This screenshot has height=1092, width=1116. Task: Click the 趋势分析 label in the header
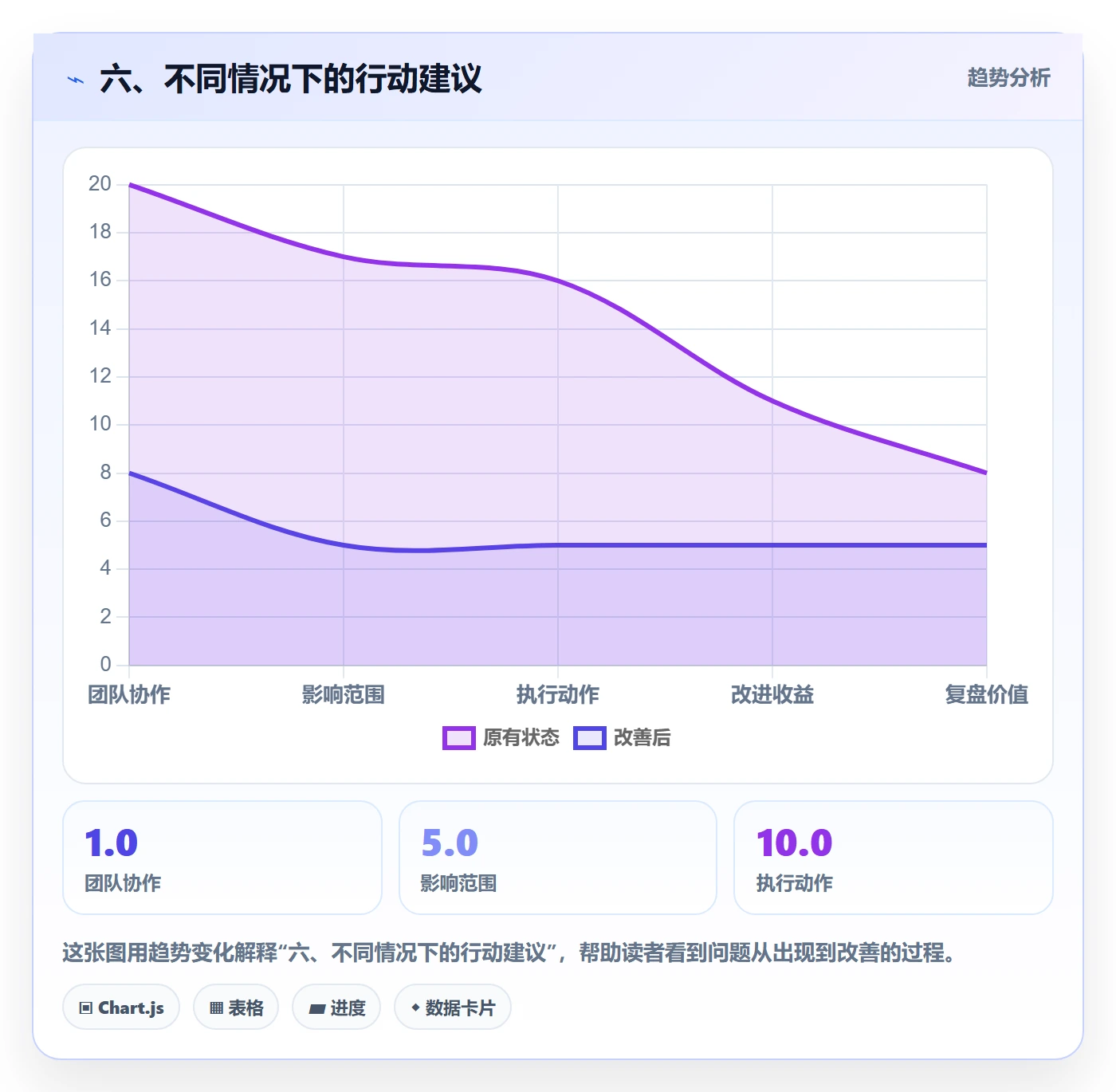pos(1008,77)
